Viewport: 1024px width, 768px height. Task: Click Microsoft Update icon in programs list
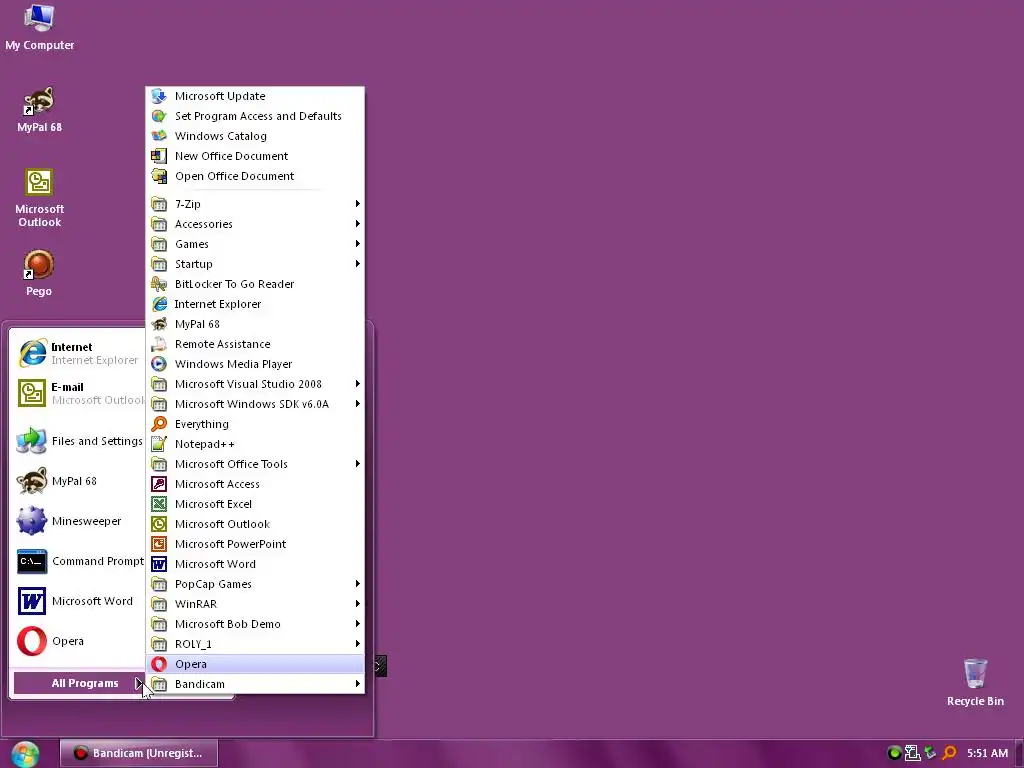(x=159, y=96)
